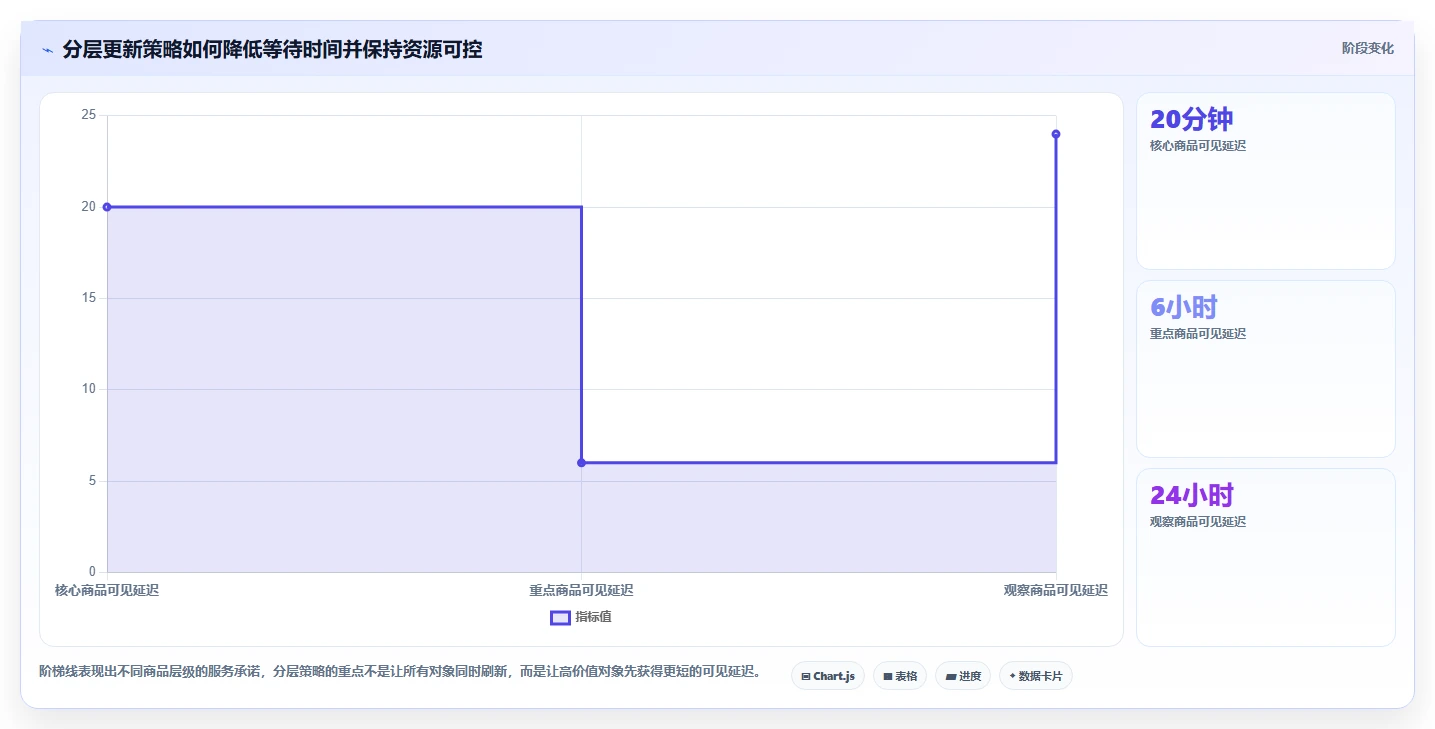
Task: Toggle the 指标值 legend swatch
Action: click(560, 617)
